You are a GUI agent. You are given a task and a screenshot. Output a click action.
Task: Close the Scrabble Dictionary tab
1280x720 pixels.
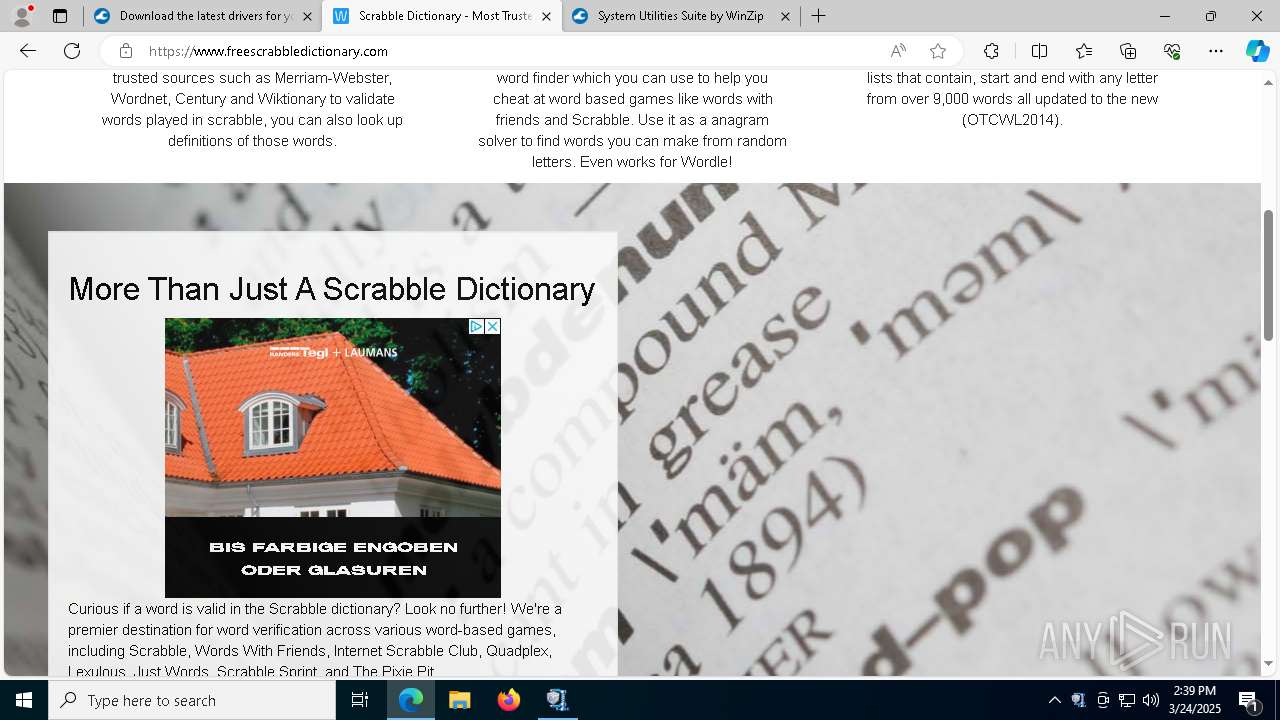(x=546, y=16)
